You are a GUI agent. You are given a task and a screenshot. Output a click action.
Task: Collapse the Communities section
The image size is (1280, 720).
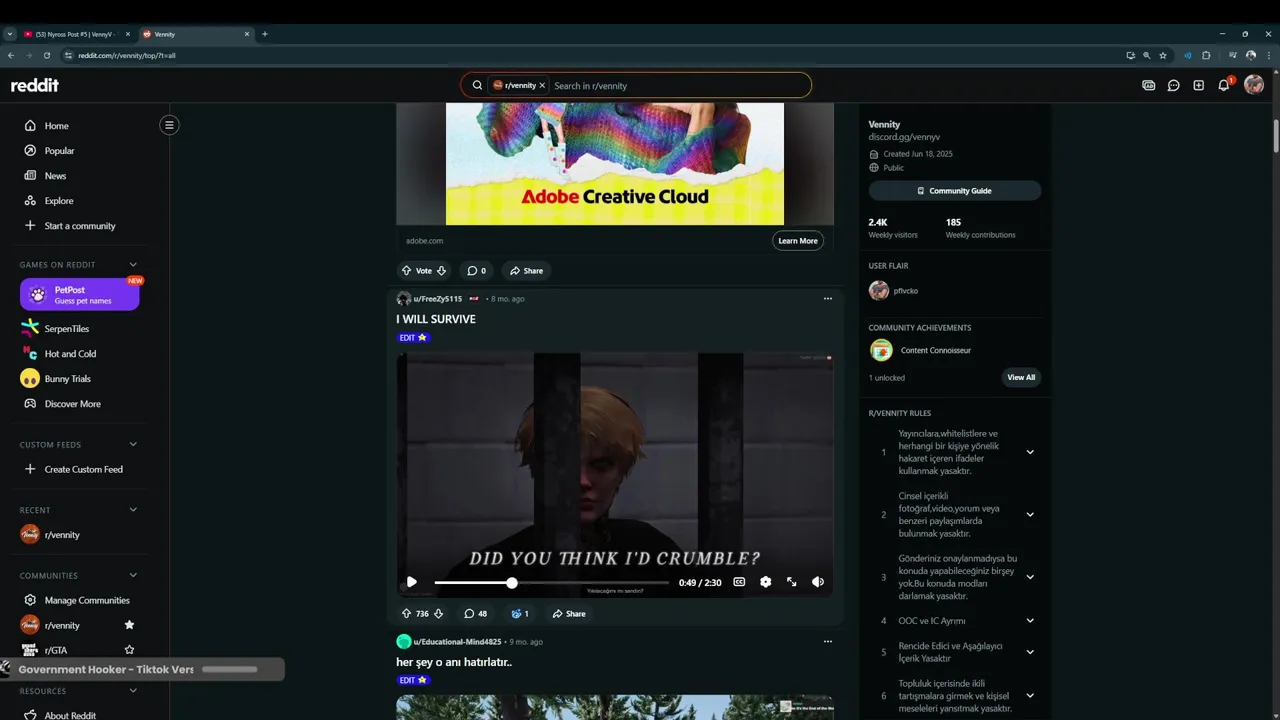[x=133, y=576]
